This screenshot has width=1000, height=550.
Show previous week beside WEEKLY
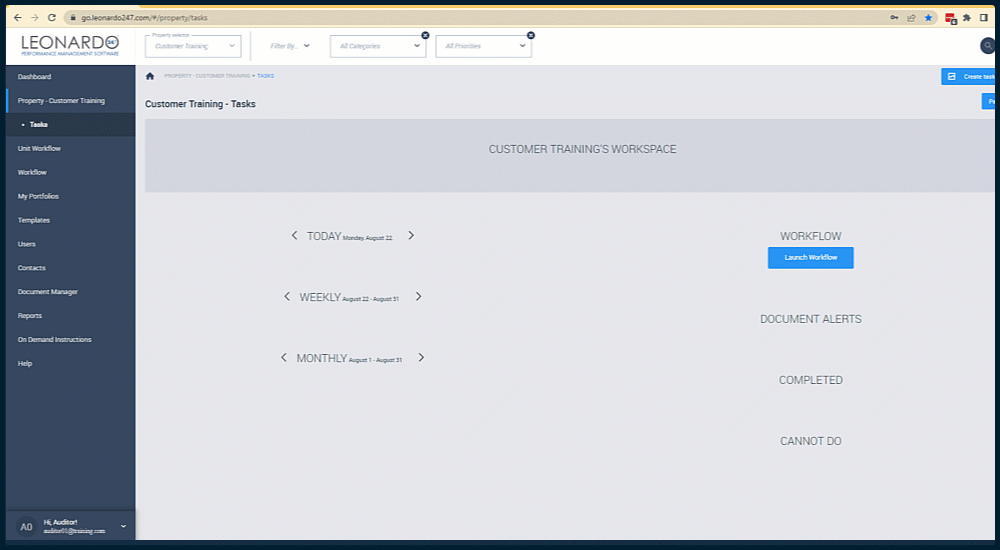(287, 297)
